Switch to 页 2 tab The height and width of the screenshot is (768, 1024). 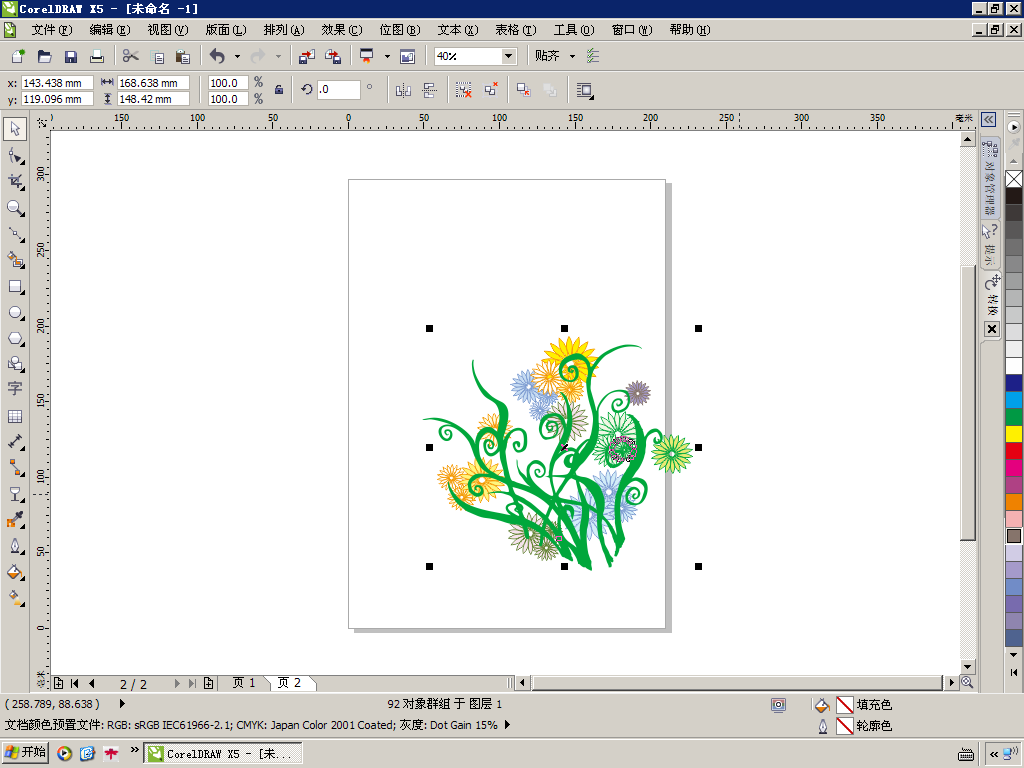click(289, 683)
